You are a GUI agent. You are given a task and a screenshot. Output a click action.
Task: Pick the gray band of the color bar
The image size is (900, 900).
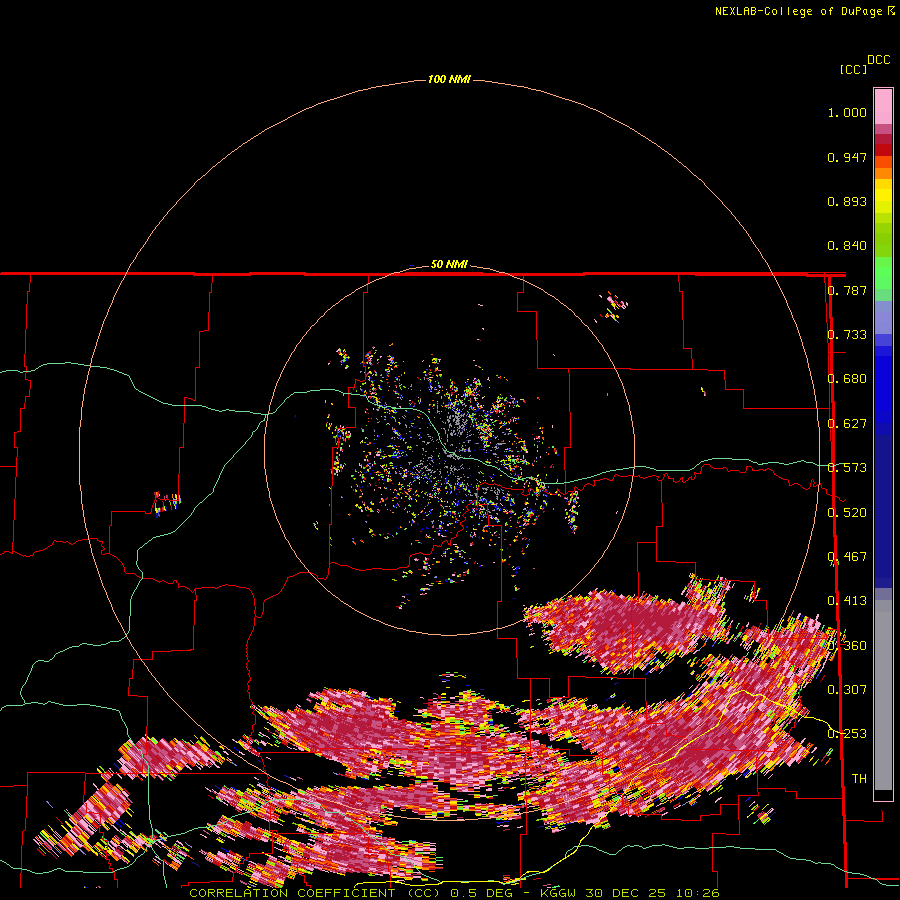click(883, 695)
